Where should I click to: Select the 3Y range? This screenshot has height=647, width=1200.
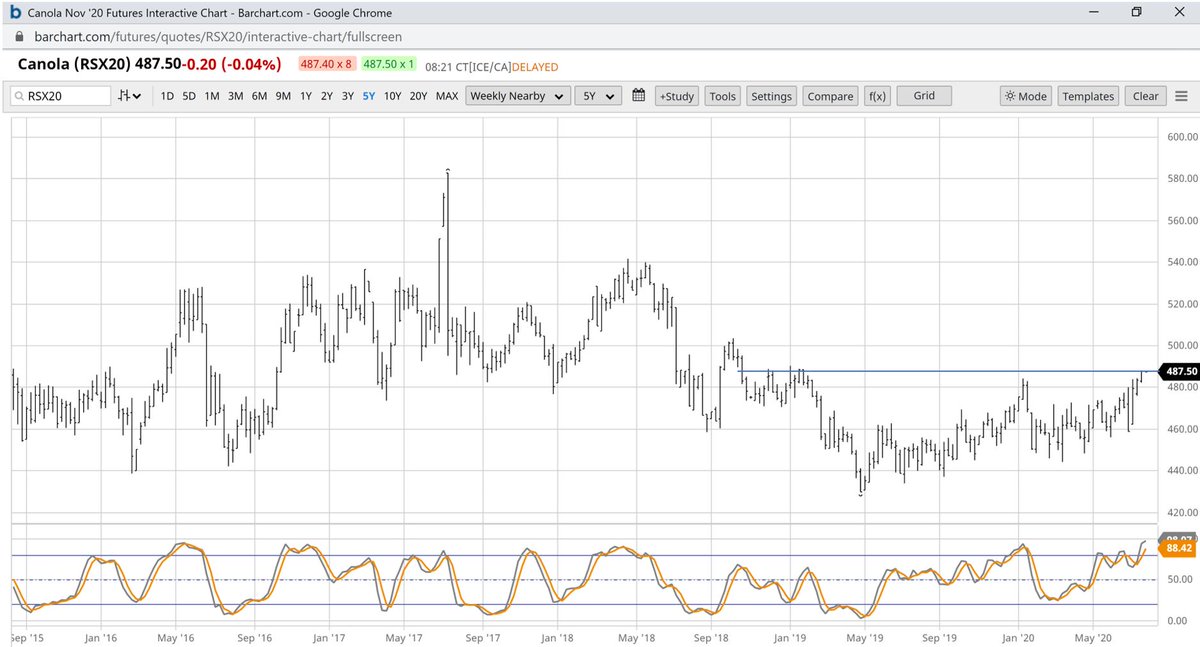point(347,96)
